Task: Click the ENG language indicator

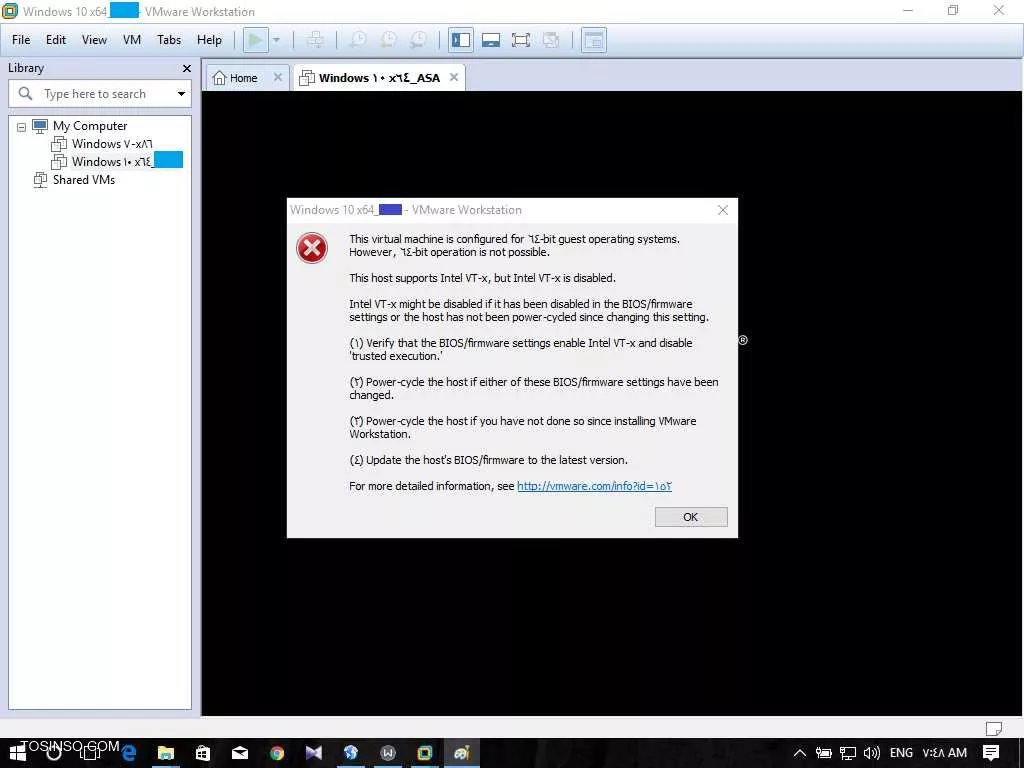Action: pos(901,753)
